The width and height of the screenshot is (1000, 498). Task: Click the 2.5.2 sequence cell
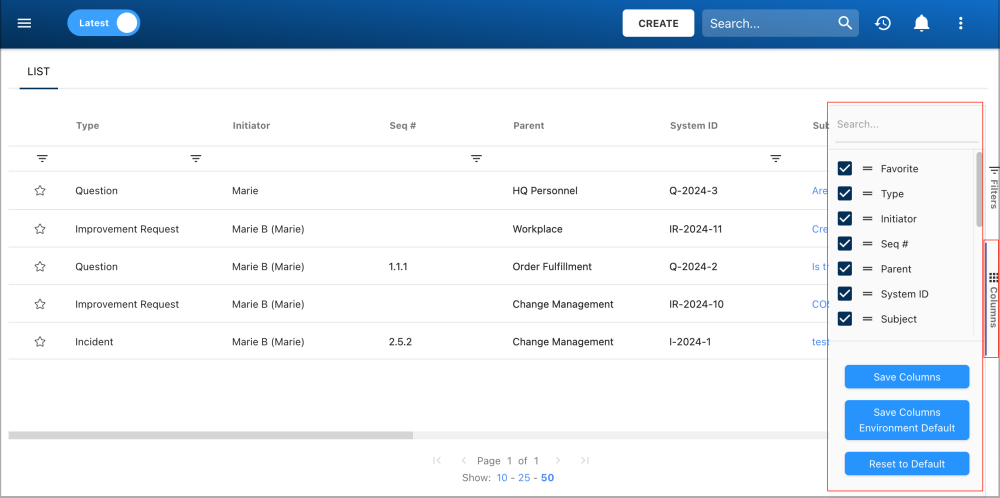click(400, 342)
